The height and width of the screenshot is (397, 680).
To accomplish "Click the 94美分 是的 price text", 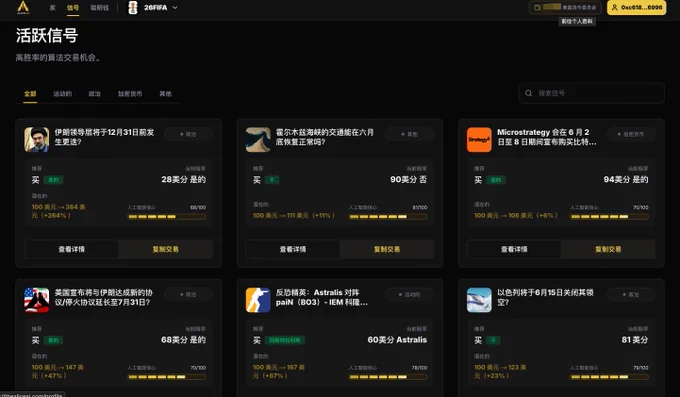I will click(x=626, y=180).
